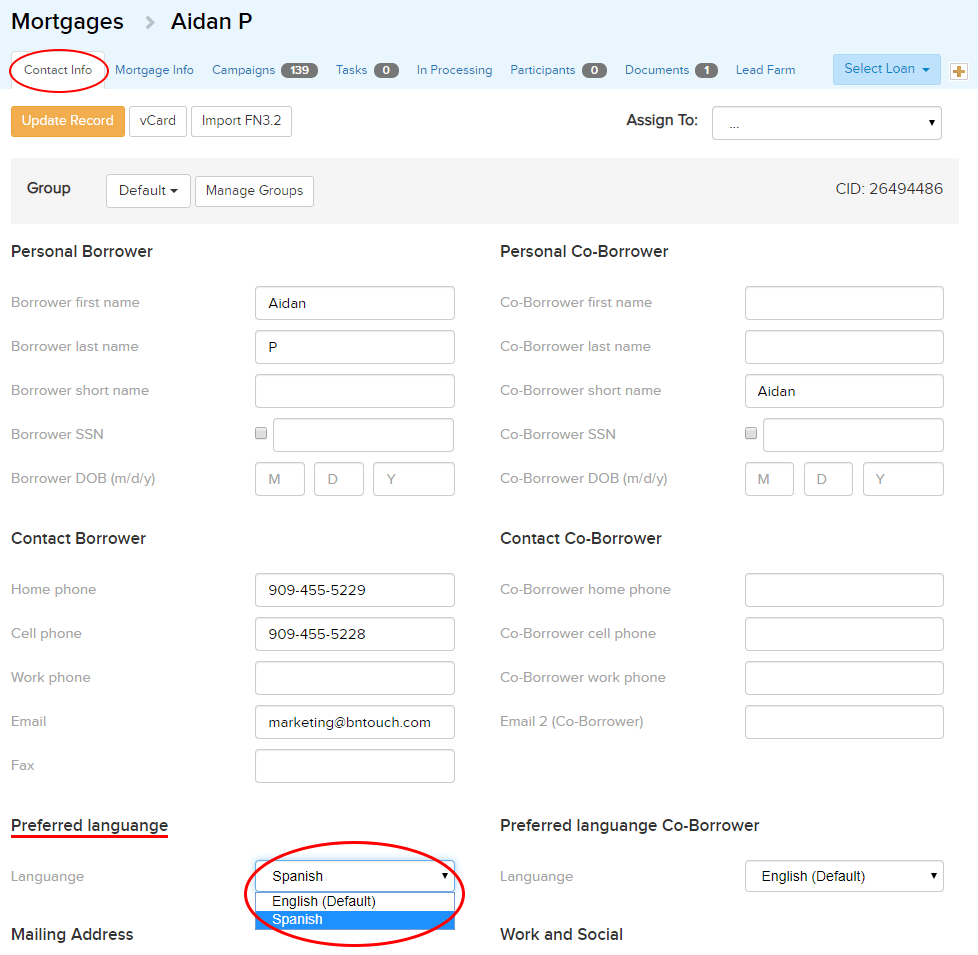Choose Spanish in the language list

(x=354, y=920)
